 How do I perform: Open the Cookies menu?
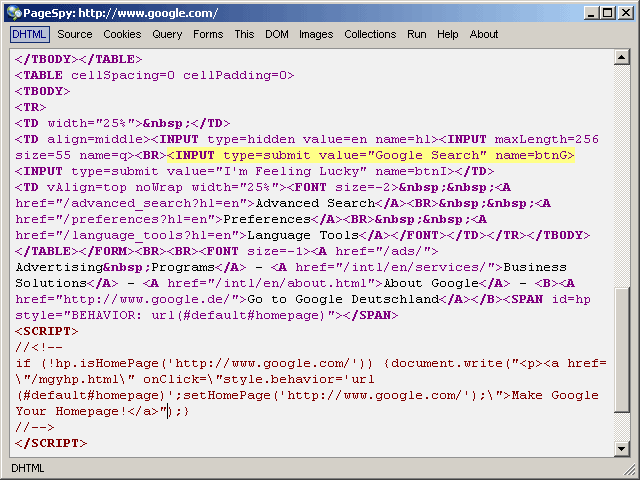pyautogui.click(x=122, y=34)
